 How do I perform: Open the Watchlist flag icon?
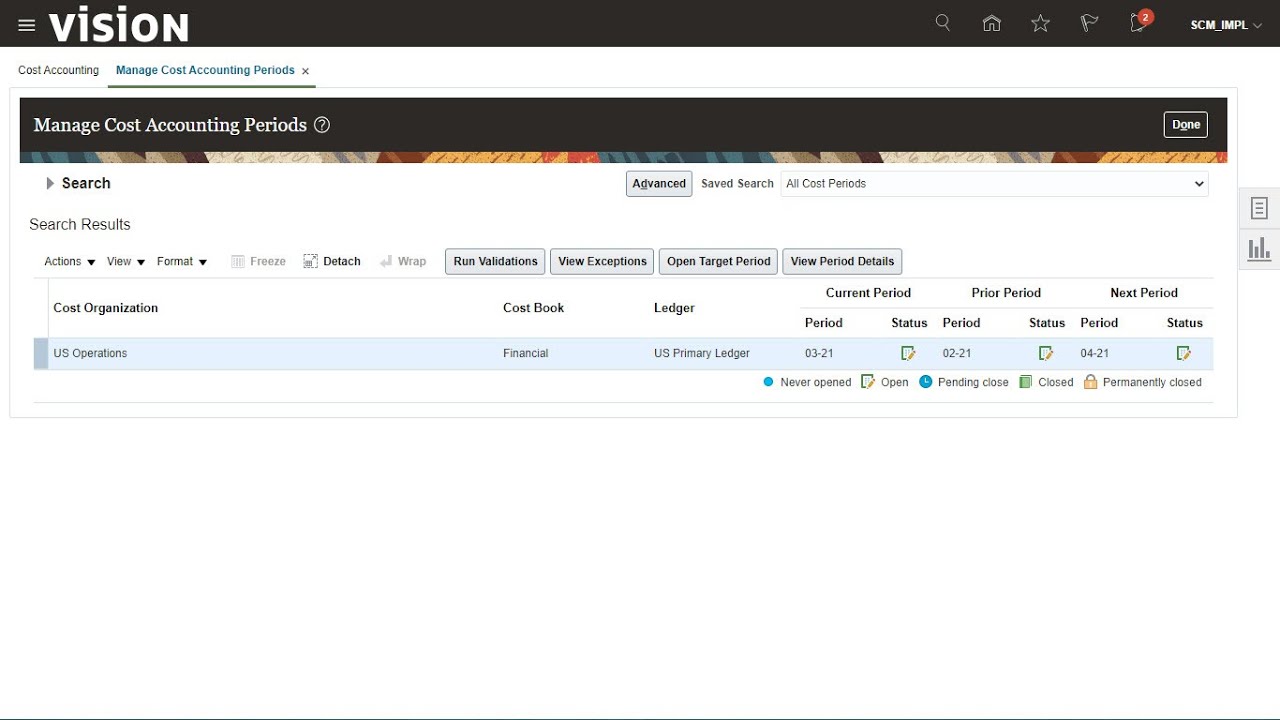tap(1090, 23)
